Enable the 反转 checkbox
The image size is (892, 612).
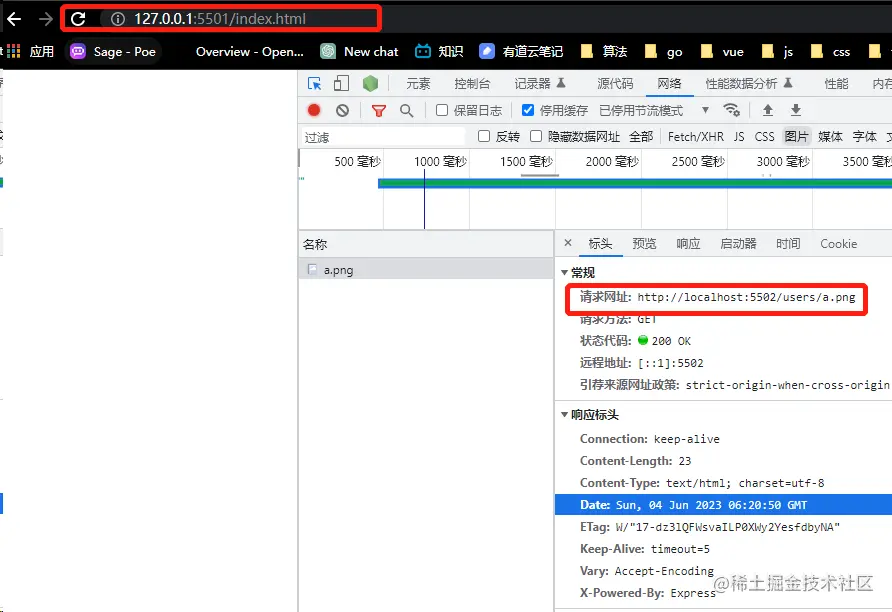click(484, 137)
